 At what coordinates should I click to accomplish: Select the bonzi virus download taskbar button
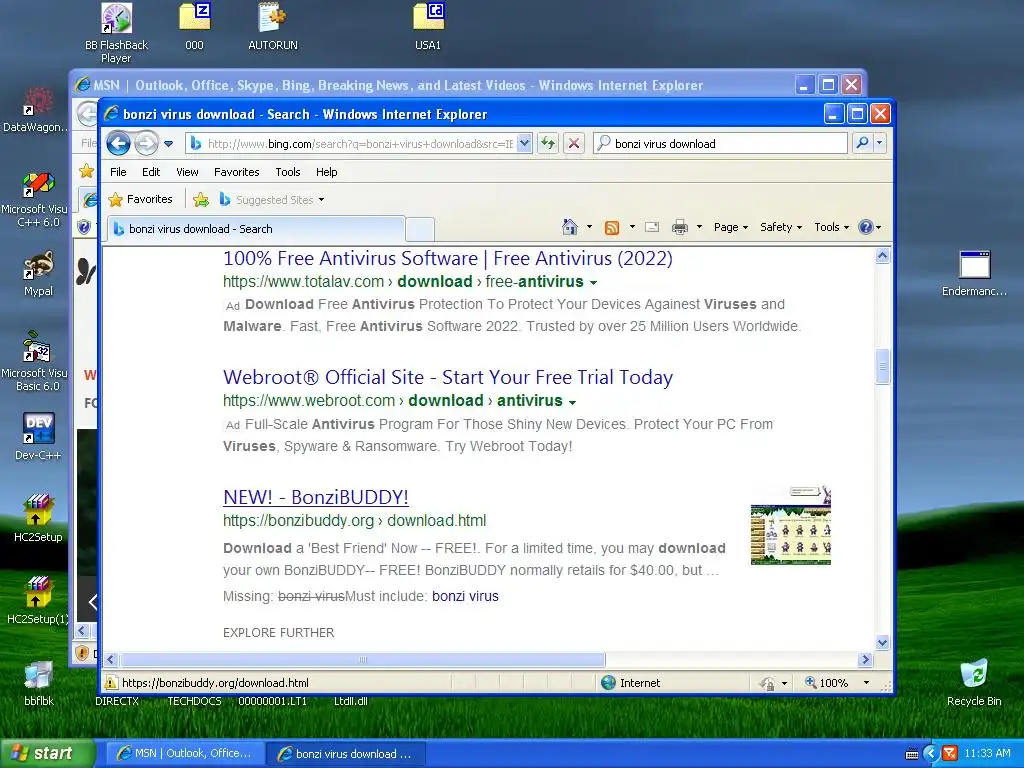(346, 754)
